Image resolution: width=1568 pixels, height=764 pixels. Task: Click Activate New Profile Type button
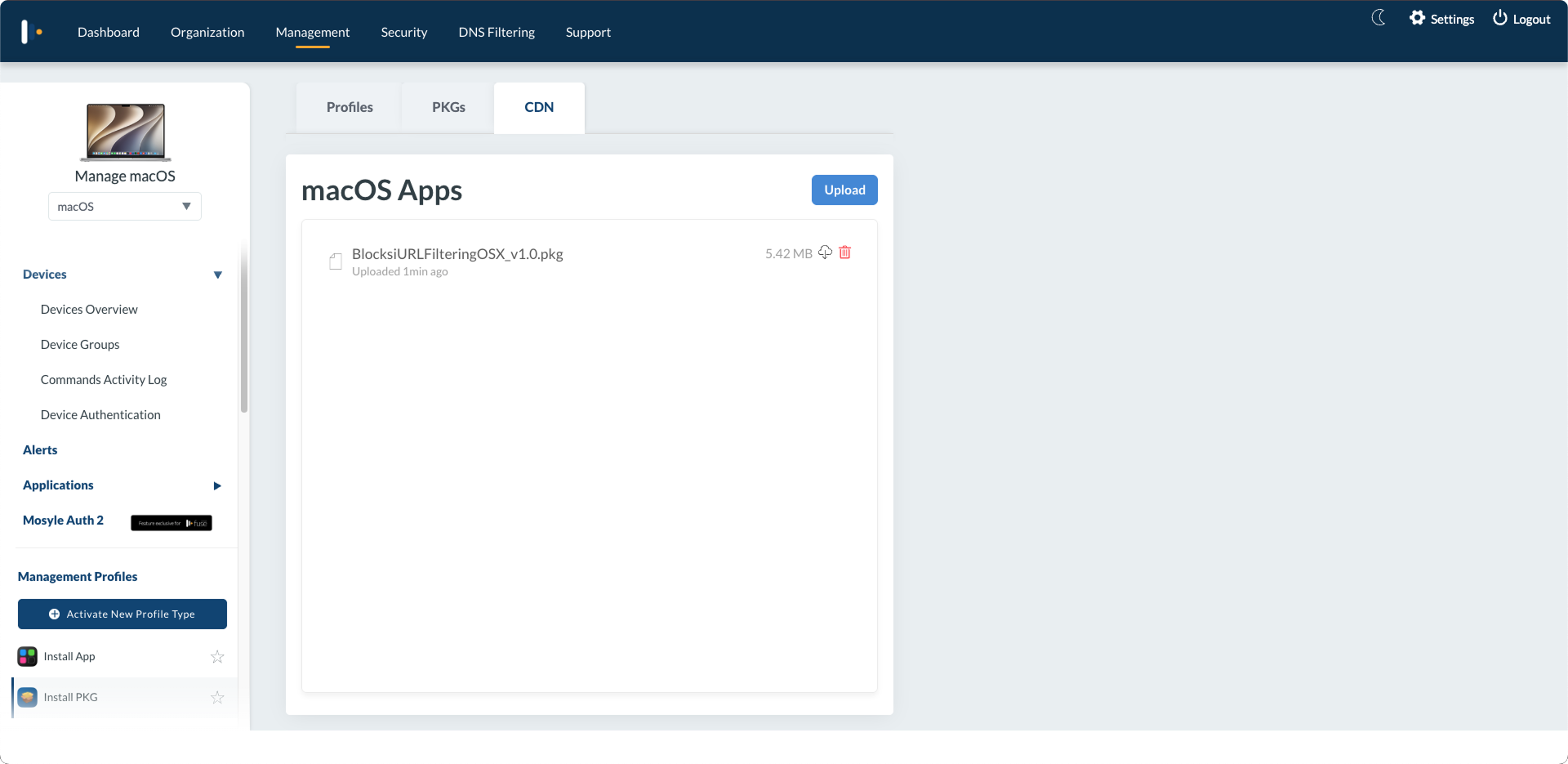pos(122,614)
